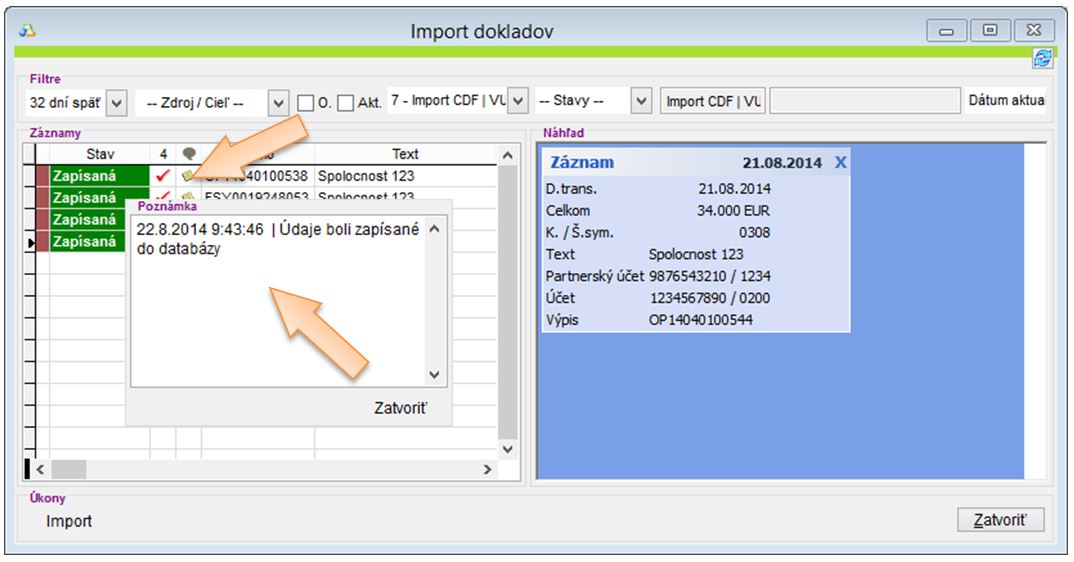
Task: Toggle the O. checkbox in filters
Action: coord(307,102)
